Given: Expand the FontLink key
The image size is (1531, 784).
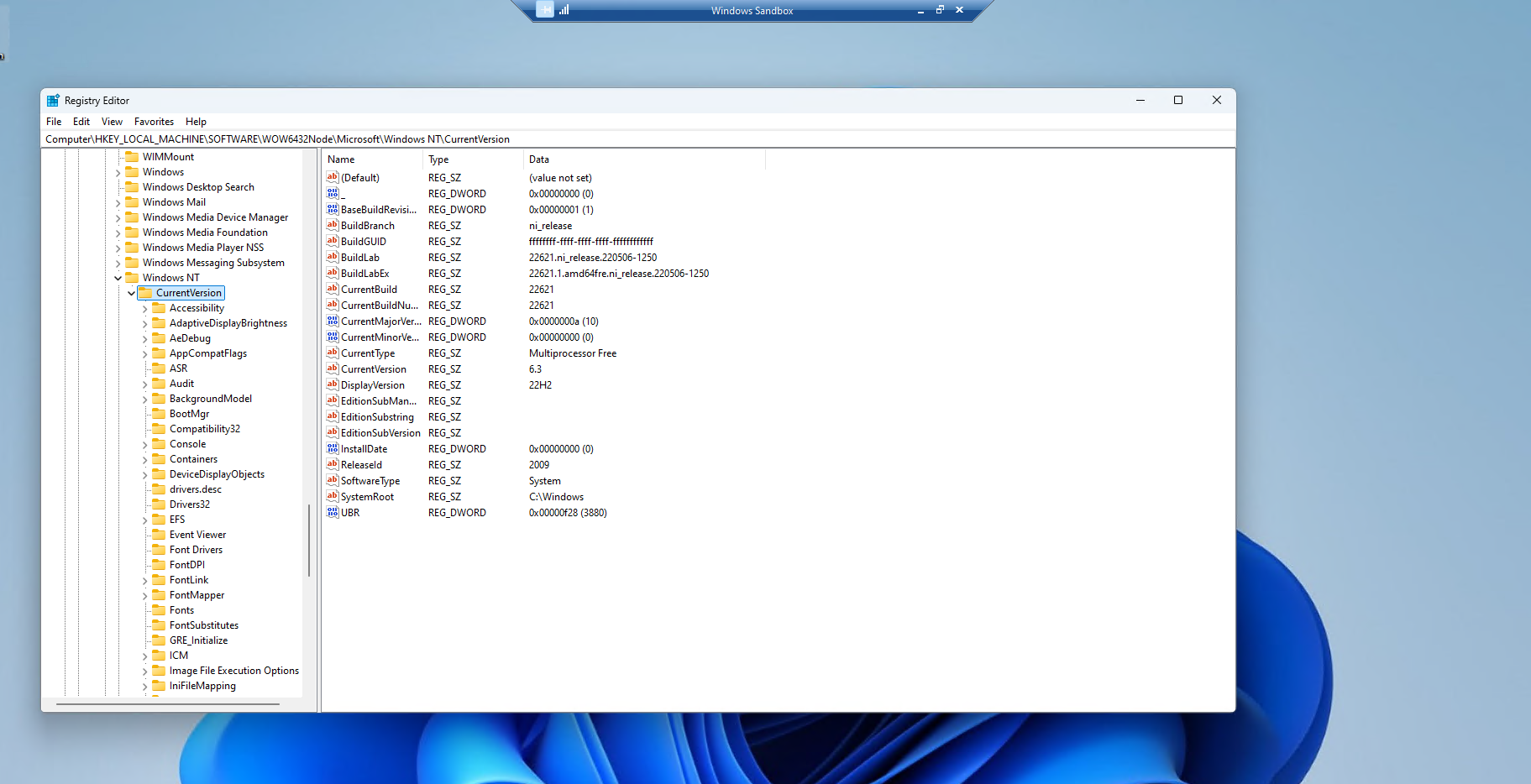Looking at the screenshot, I should click(x=144, y=580).
